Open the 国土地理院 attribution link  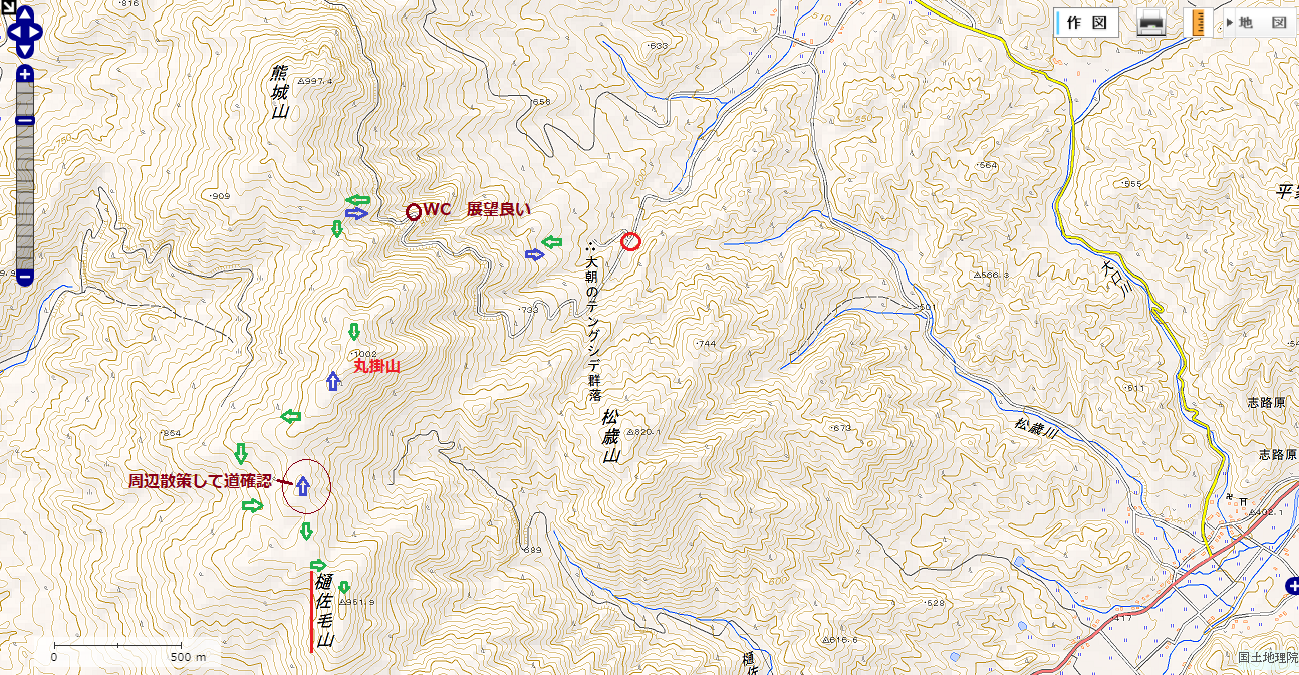click(x=1266, y=658)
